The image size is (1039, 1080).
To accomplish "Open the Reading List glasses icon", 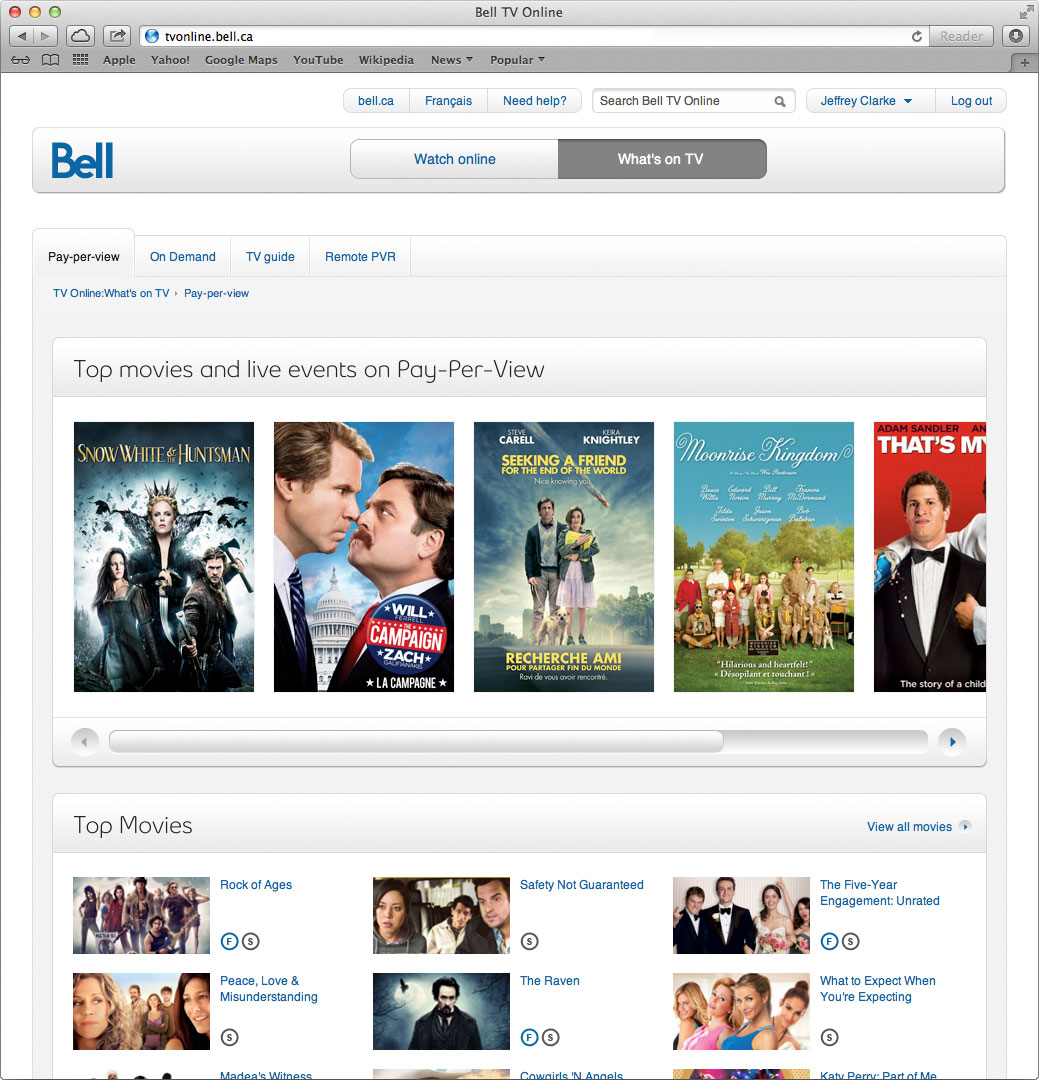I will coord(21,60).
